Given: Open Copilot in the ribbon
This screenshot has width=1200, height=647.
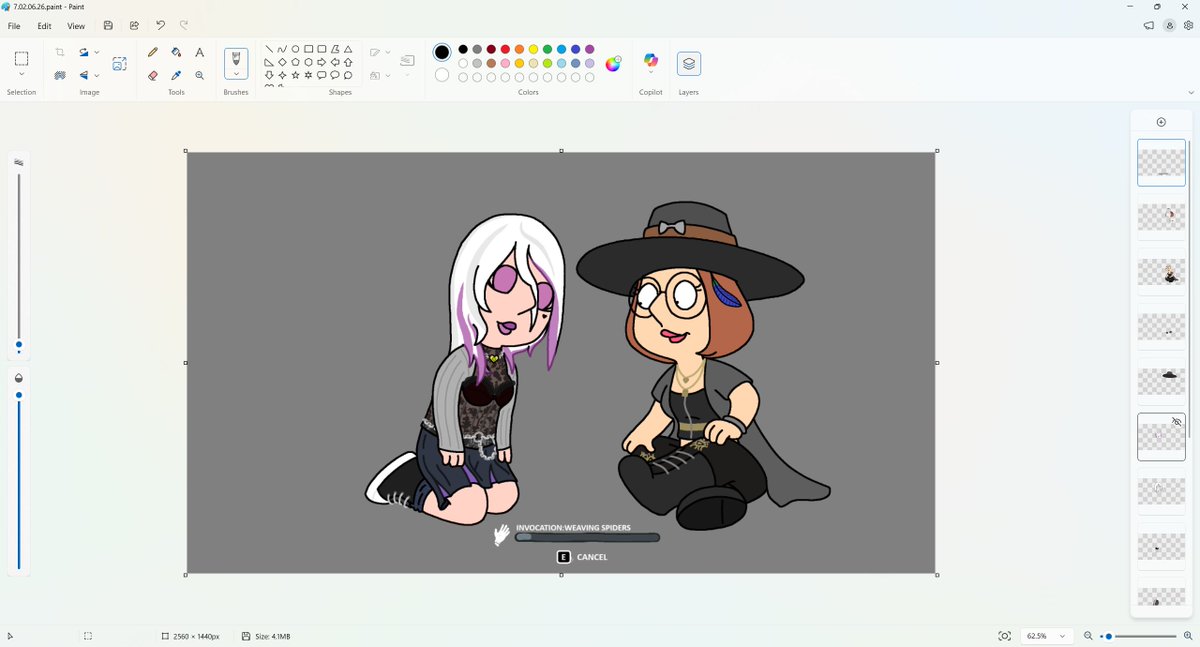Looking at the screenshot, I should coord(651,63).
